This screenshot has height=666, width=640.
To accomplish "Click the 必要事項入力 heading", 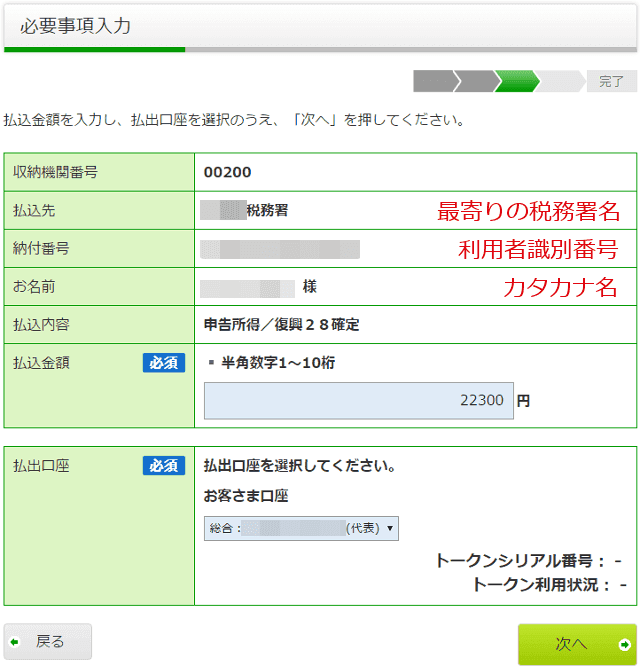I will tap(75, 26).
